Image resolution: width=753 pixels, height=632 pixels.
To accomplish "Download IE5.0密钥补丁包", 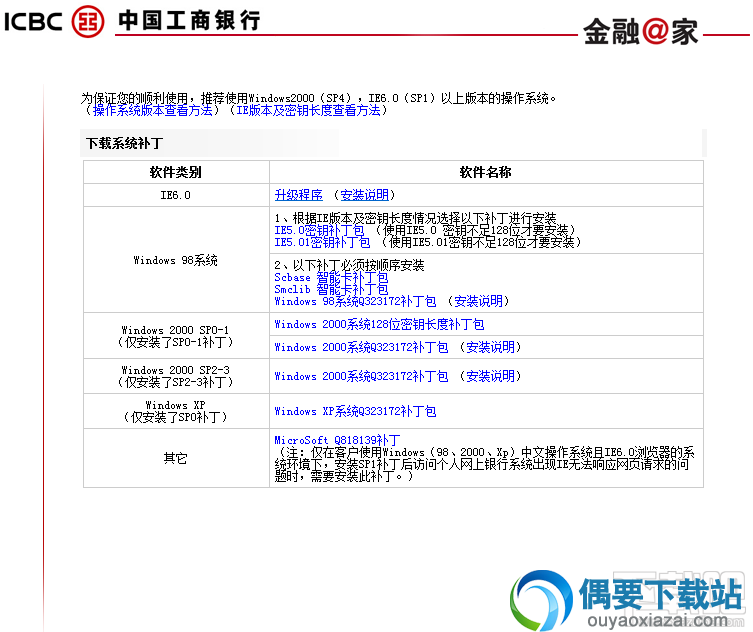I will point(320,231).
